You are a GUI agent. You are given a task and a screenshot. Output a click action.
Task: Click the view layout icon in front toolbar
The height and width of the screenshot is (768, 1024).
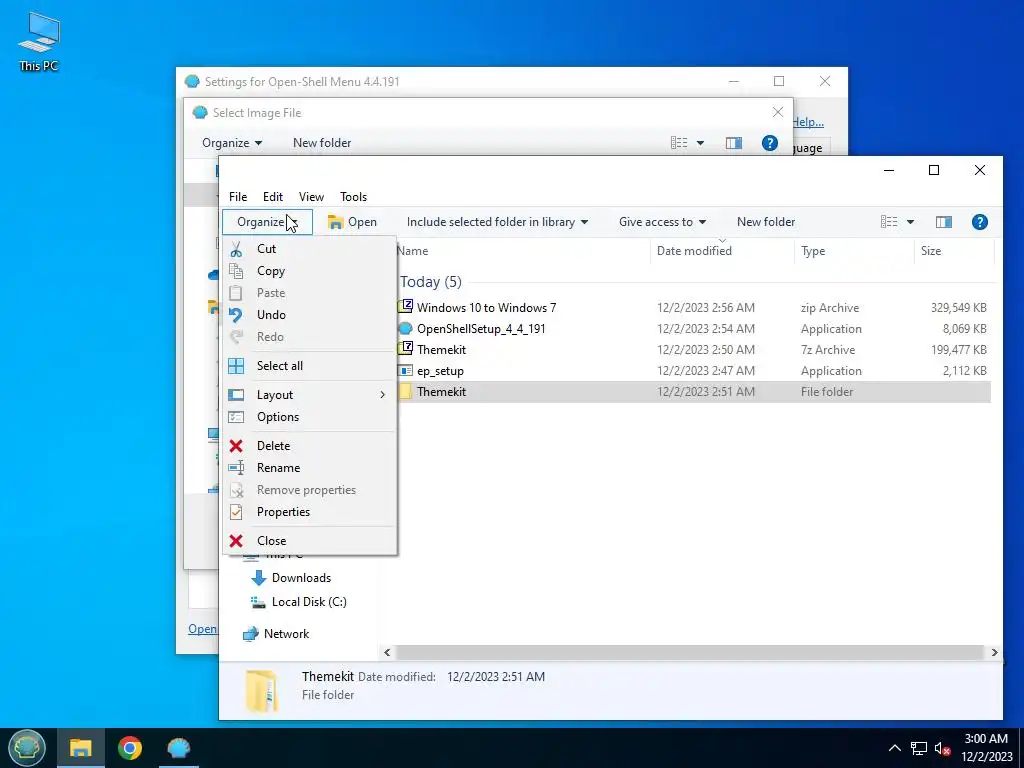[x=889, y=222]
